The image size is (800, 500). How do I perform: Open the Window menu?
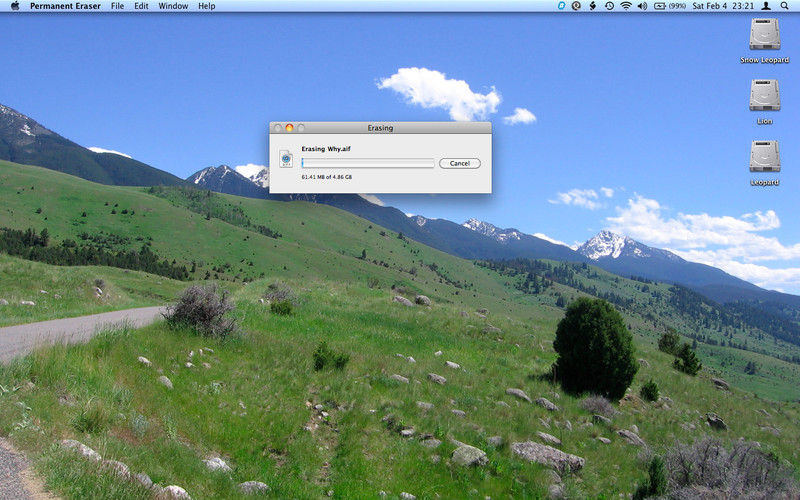(x=173, y=6)
